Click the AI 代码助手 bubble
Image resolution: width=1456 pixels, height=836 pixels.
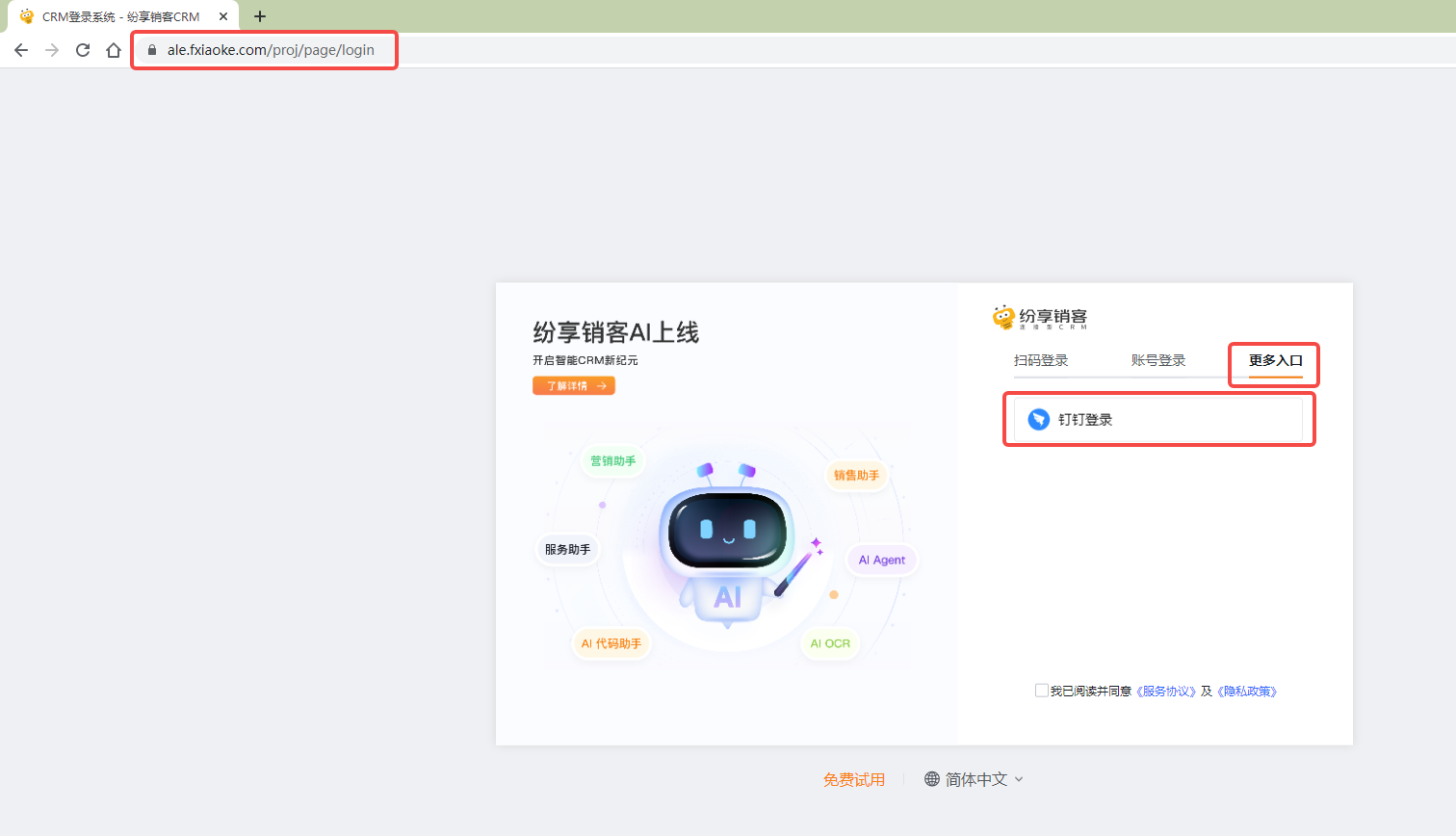[x=611, y=643]
